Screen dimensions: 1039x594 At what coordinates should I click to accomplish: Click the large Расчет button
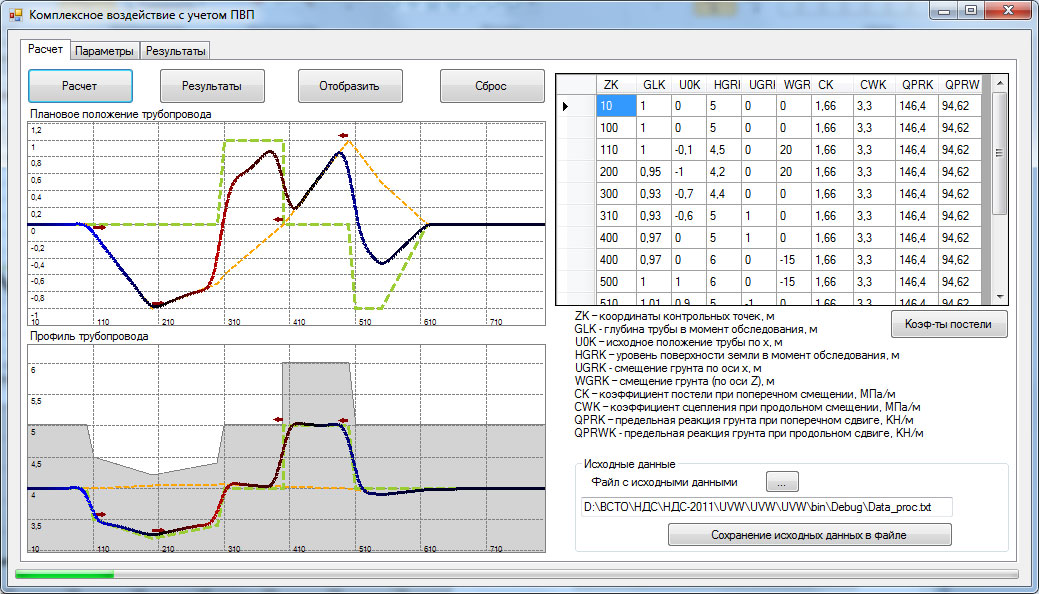point(80,86)
